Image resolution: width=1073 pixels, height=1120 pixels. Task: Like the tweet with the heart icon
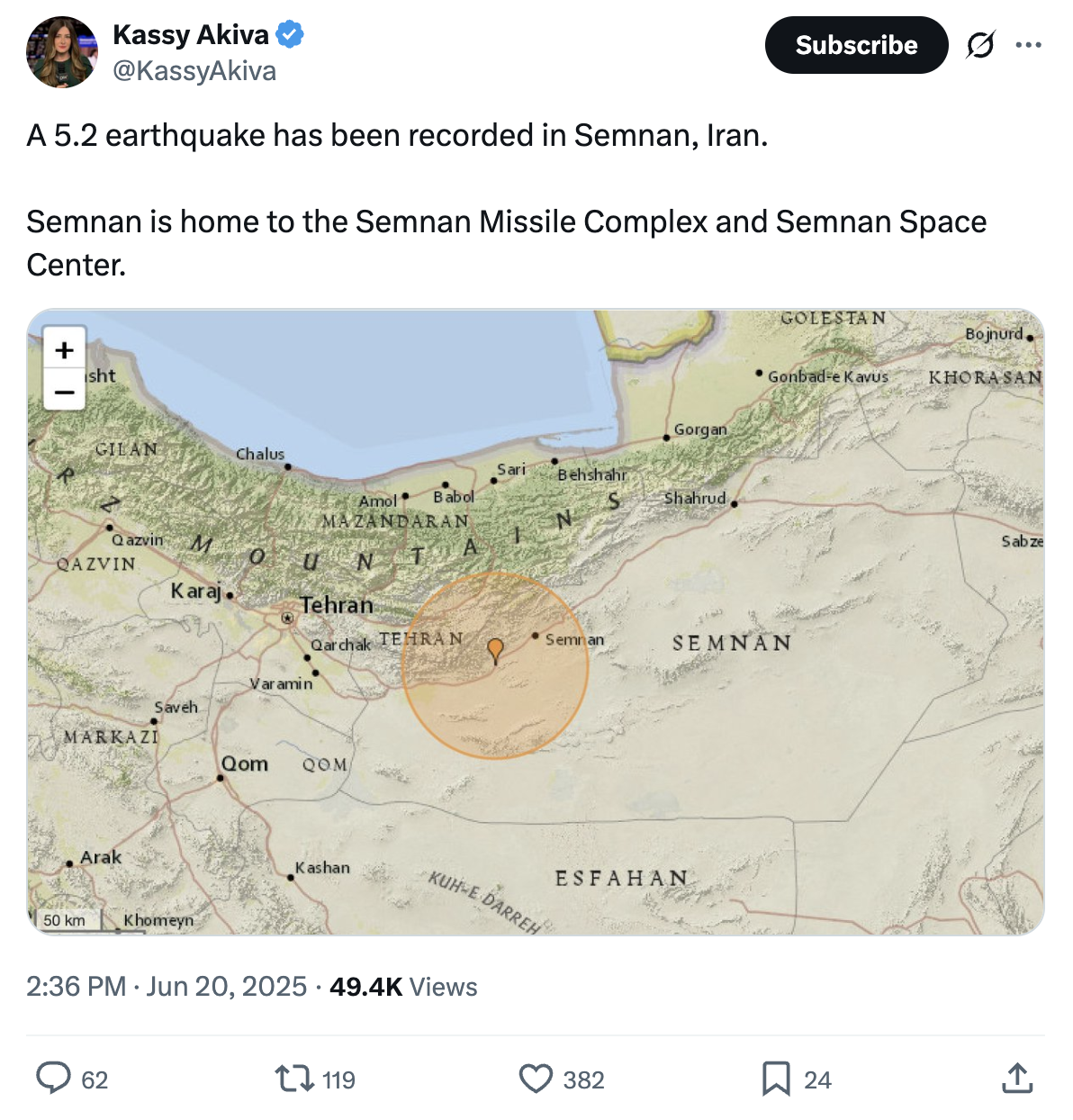(x=536, y=1079)
